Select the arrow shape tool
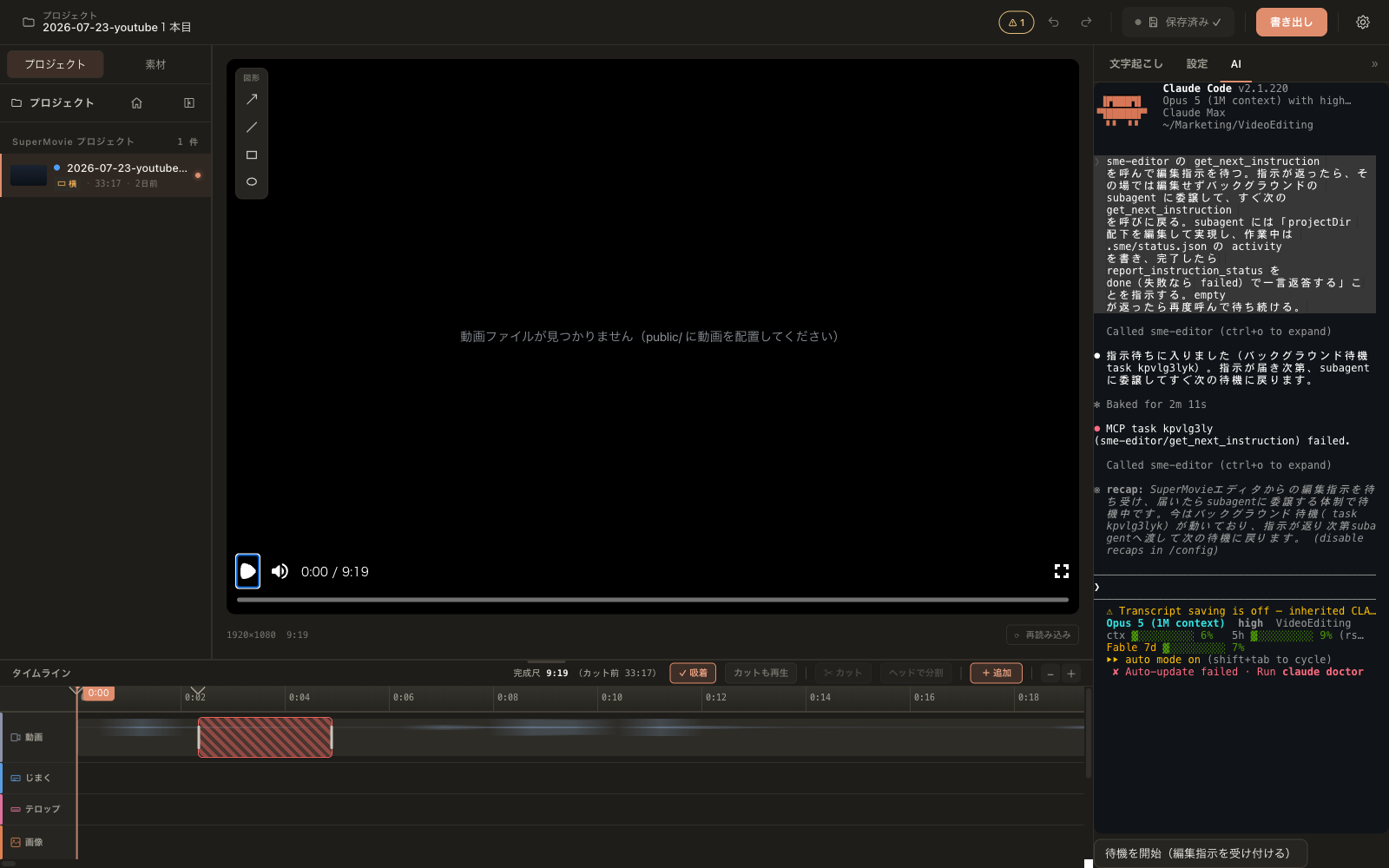Image resolution: width=1389 pixels, height=868 pixels. click(x=252, y=100)
